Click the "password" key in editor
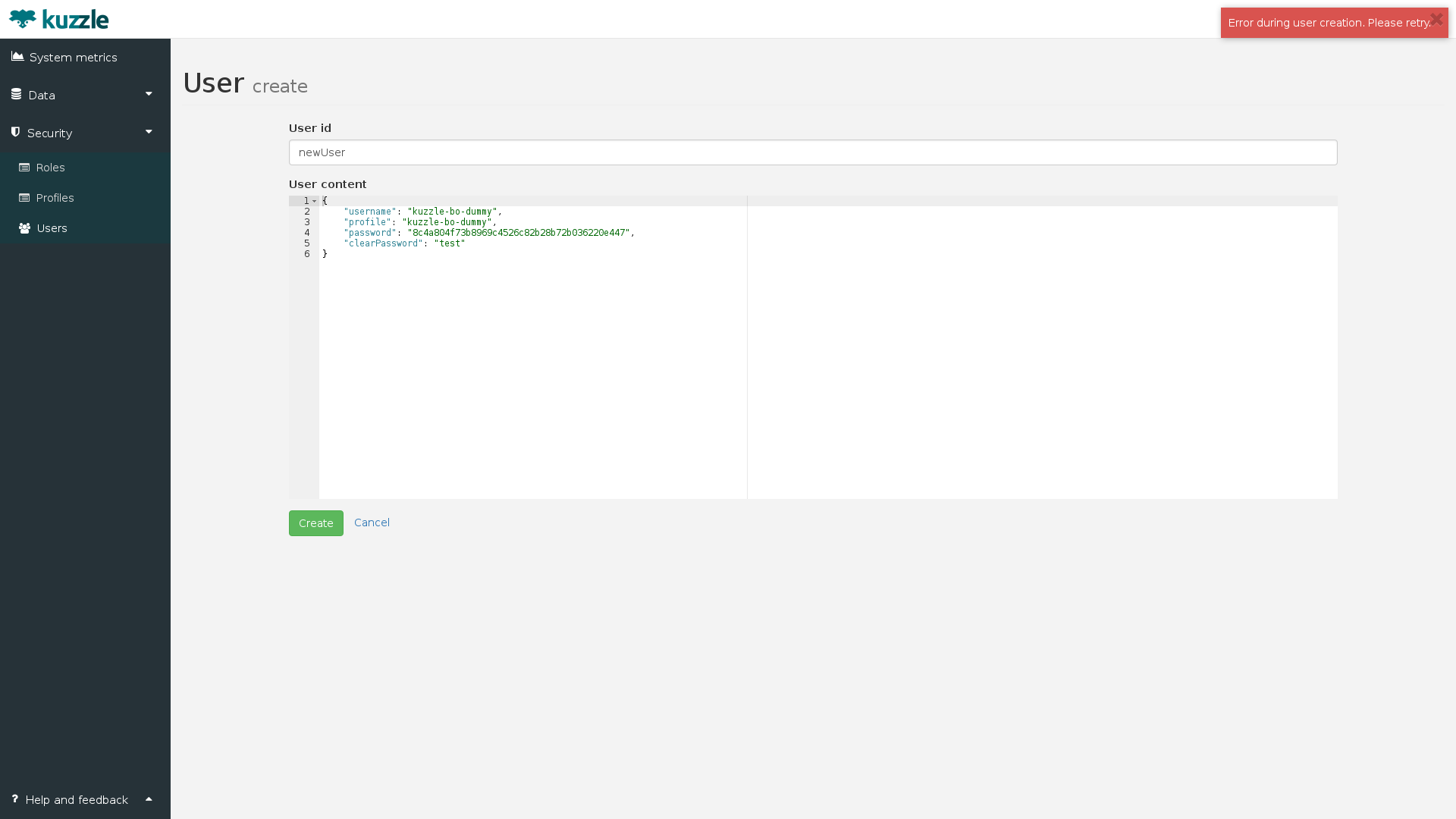1456x819 pixels. pos(370,233)
